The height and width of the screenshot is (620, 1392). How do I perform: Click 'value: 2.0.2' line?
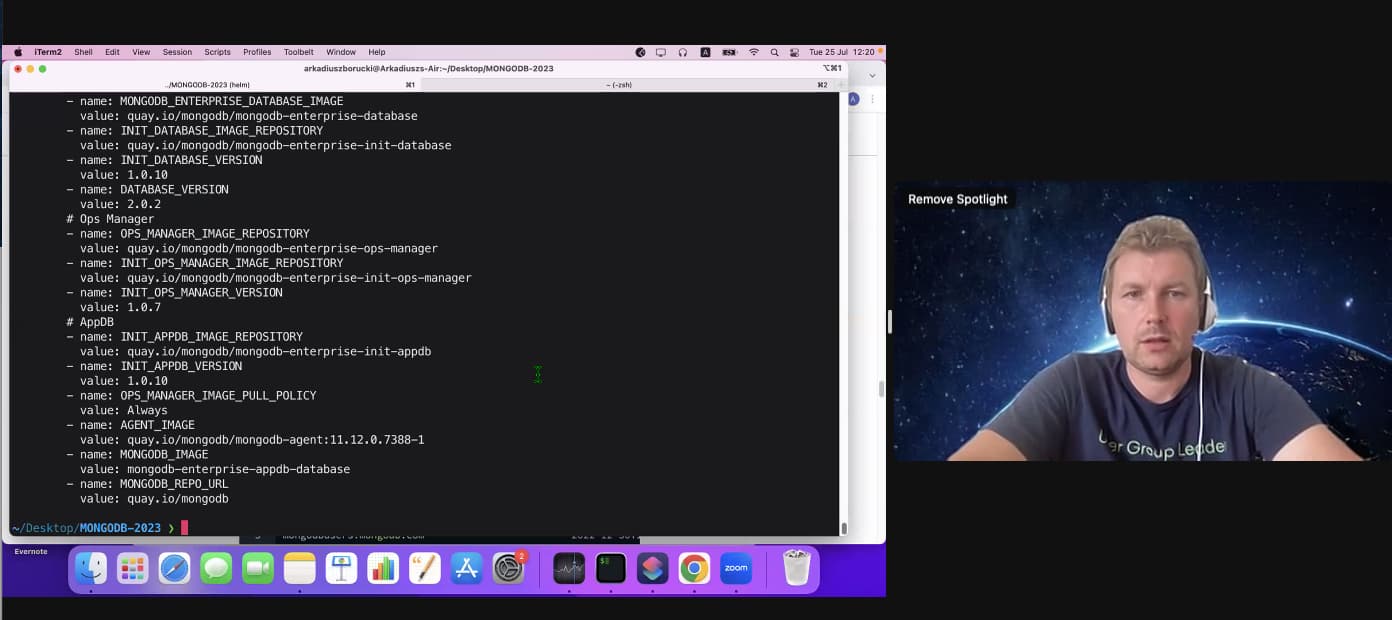(x=120, y=204)
